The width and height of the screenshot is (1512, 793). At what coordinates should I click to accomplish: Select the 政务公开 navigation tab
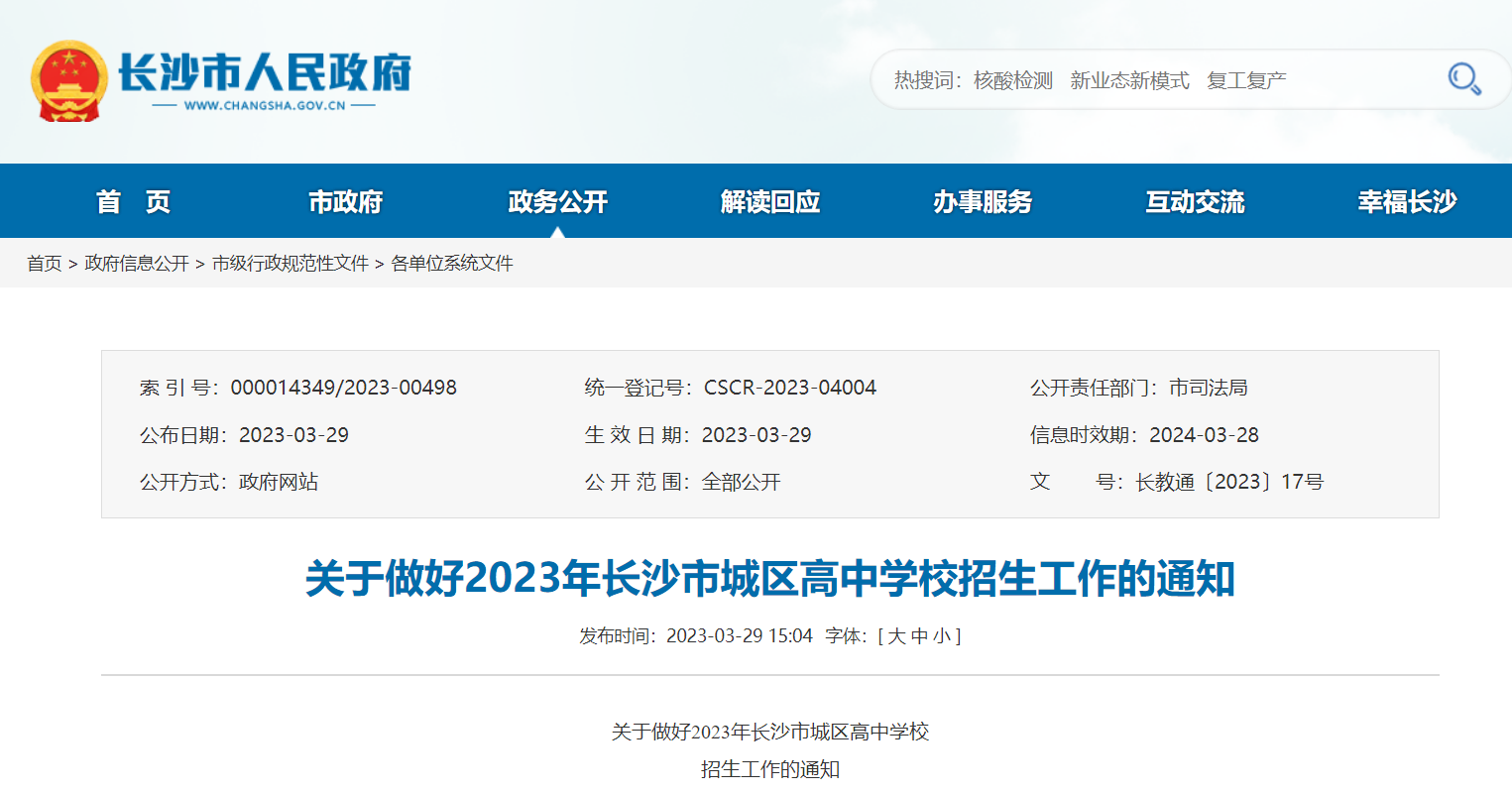(557, 202)
